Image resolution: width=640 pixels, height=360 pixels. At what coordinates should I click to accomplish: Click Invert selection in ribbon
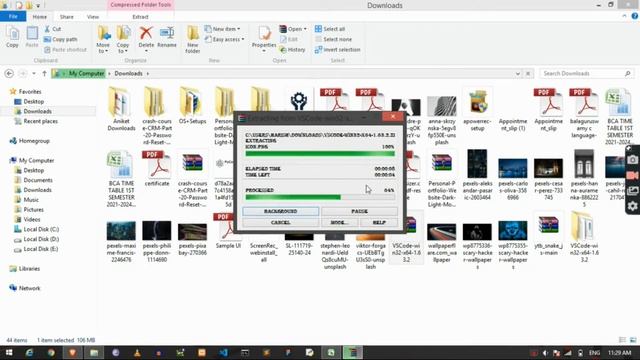(338, 49)
